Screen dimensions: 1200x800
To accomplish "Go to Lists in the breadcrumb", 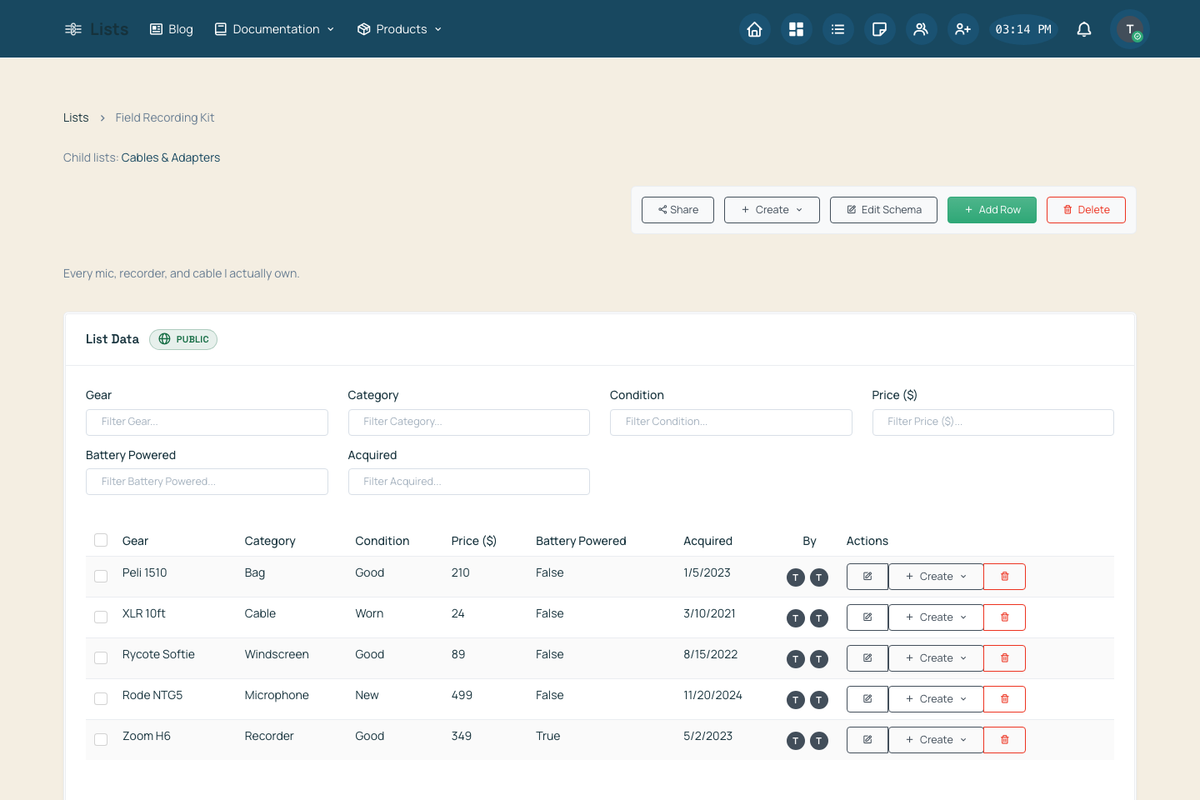I will point(76,118).
